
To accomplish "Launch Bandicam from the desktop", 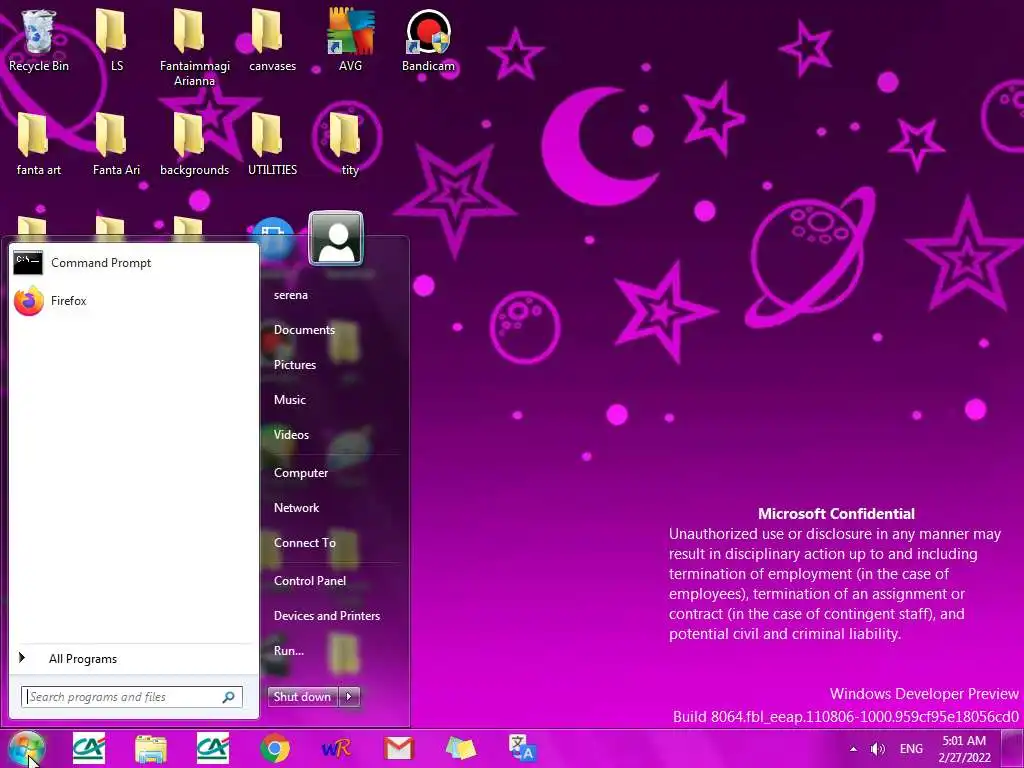I will click(428, 40).
